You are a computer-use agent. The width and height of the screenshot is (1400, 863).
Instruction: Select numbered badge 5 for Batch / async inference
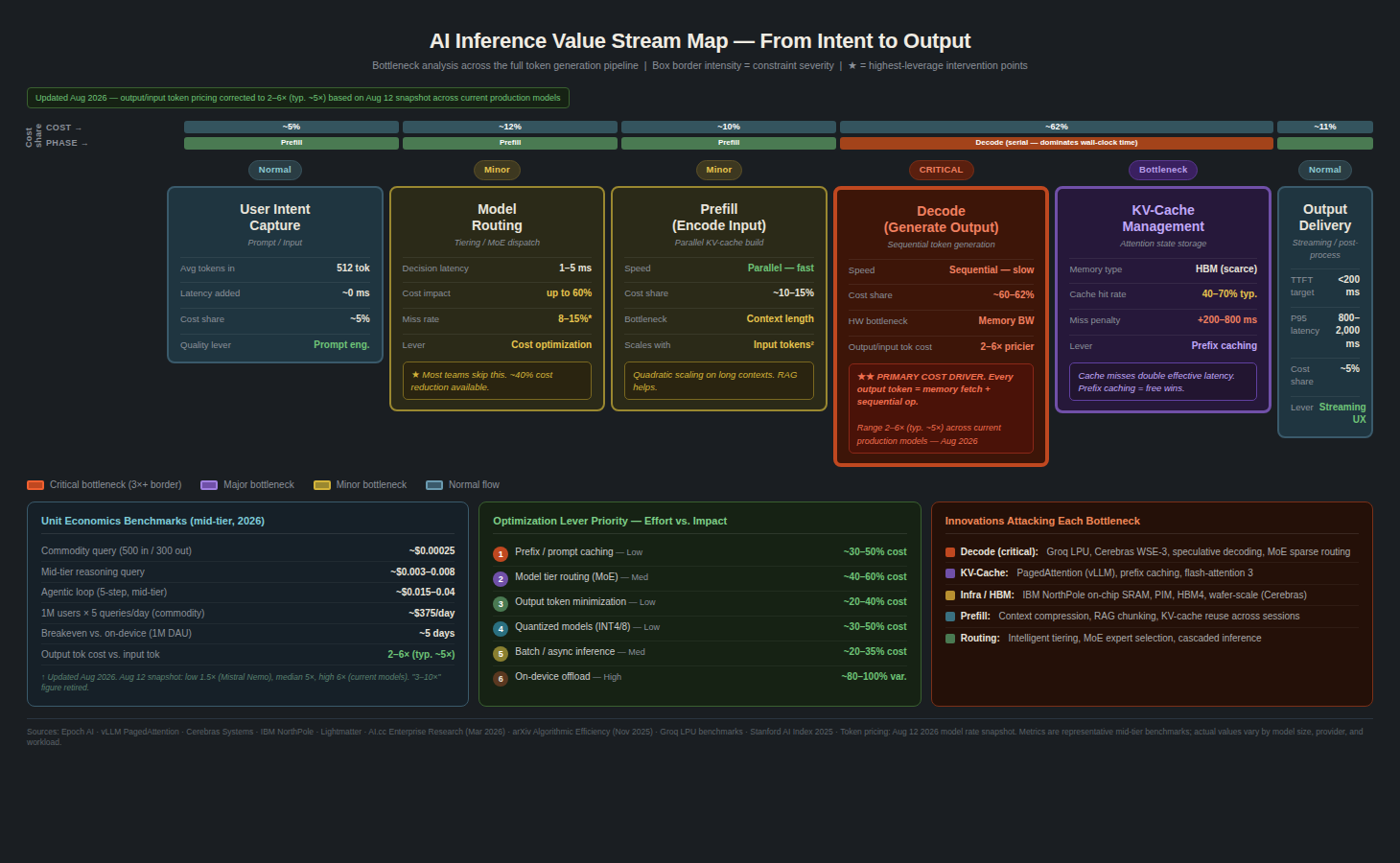(501, 654)
